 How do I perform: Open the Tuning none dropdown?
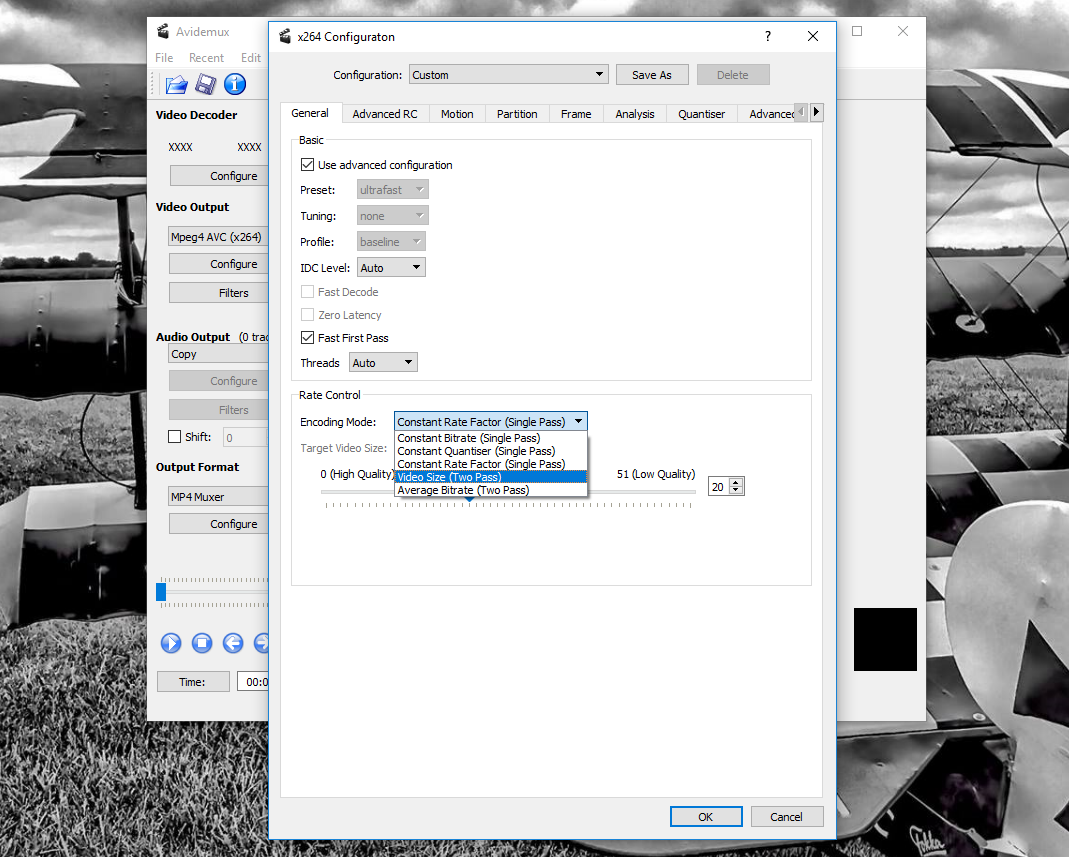393,216
